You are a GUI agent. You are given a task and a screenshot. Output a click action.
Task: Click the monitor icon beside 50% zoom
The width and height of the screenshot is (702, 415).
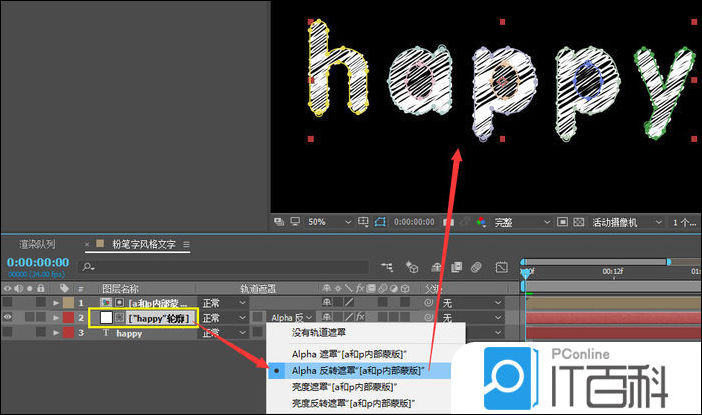tap(295, 222)
